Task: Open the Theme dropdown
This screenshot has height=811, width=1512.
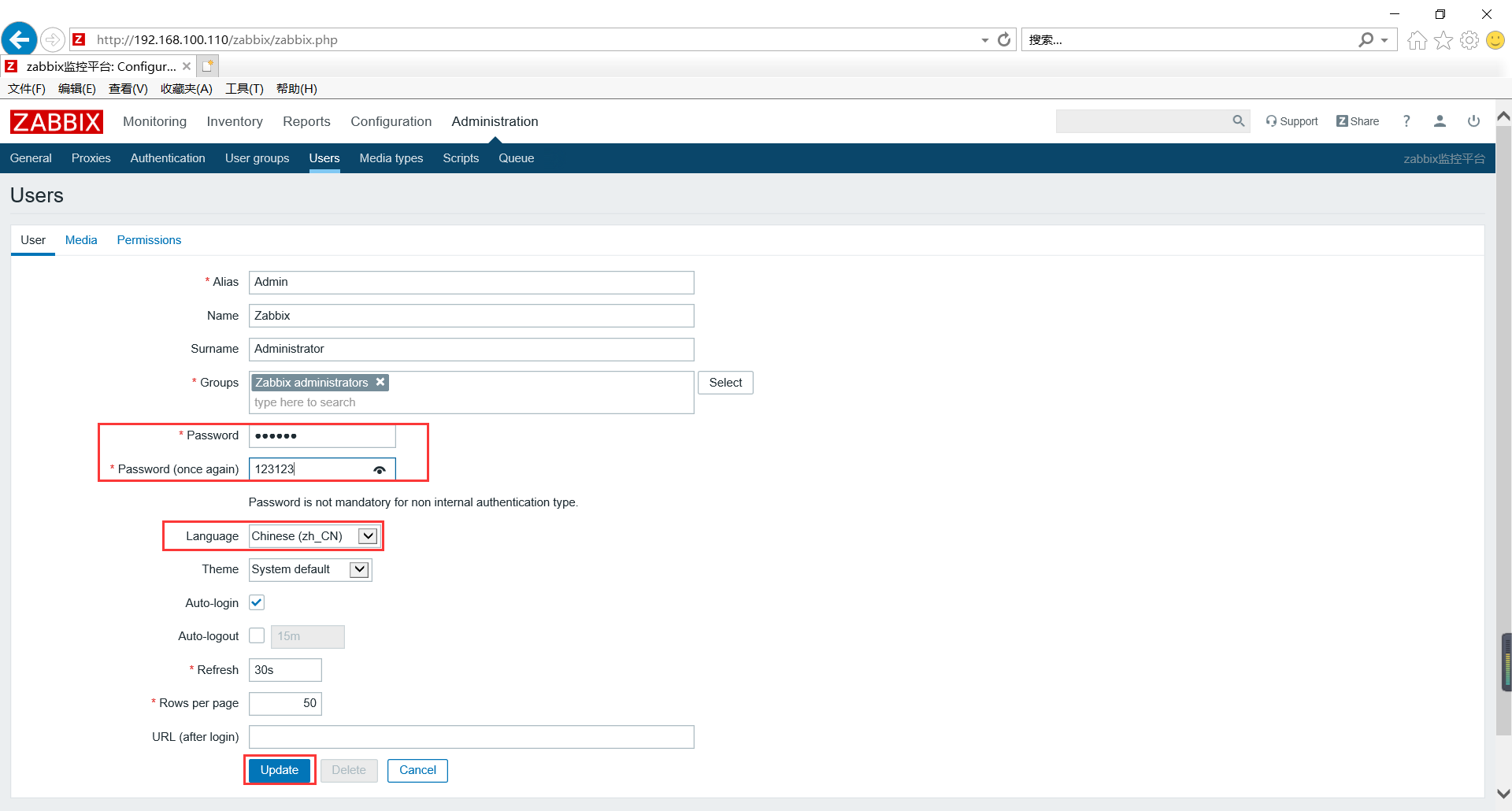Action: click(x=310, y=569)
